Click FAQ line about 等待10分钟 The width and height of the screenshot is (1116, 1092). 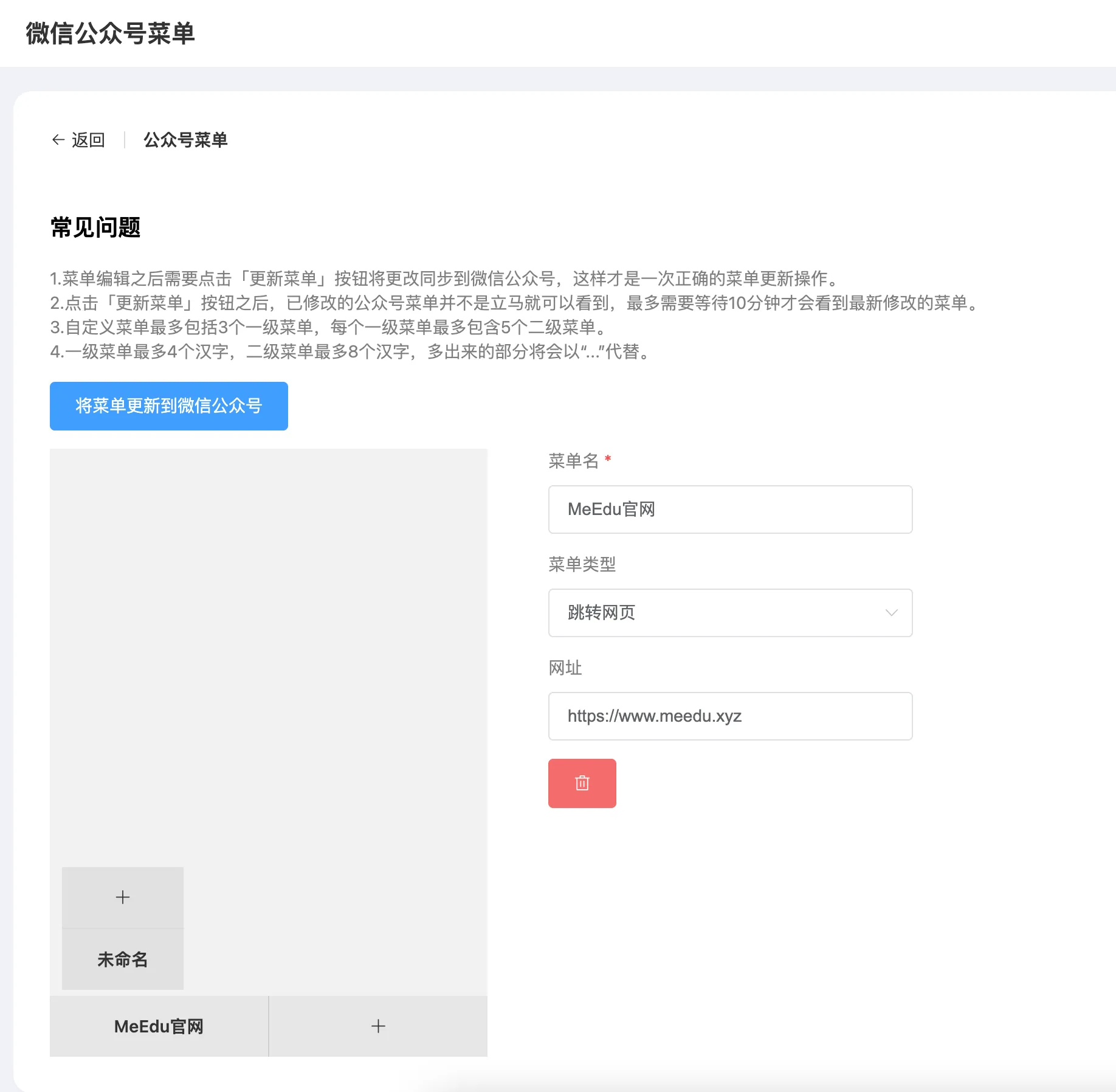click(x=515, y=303)
